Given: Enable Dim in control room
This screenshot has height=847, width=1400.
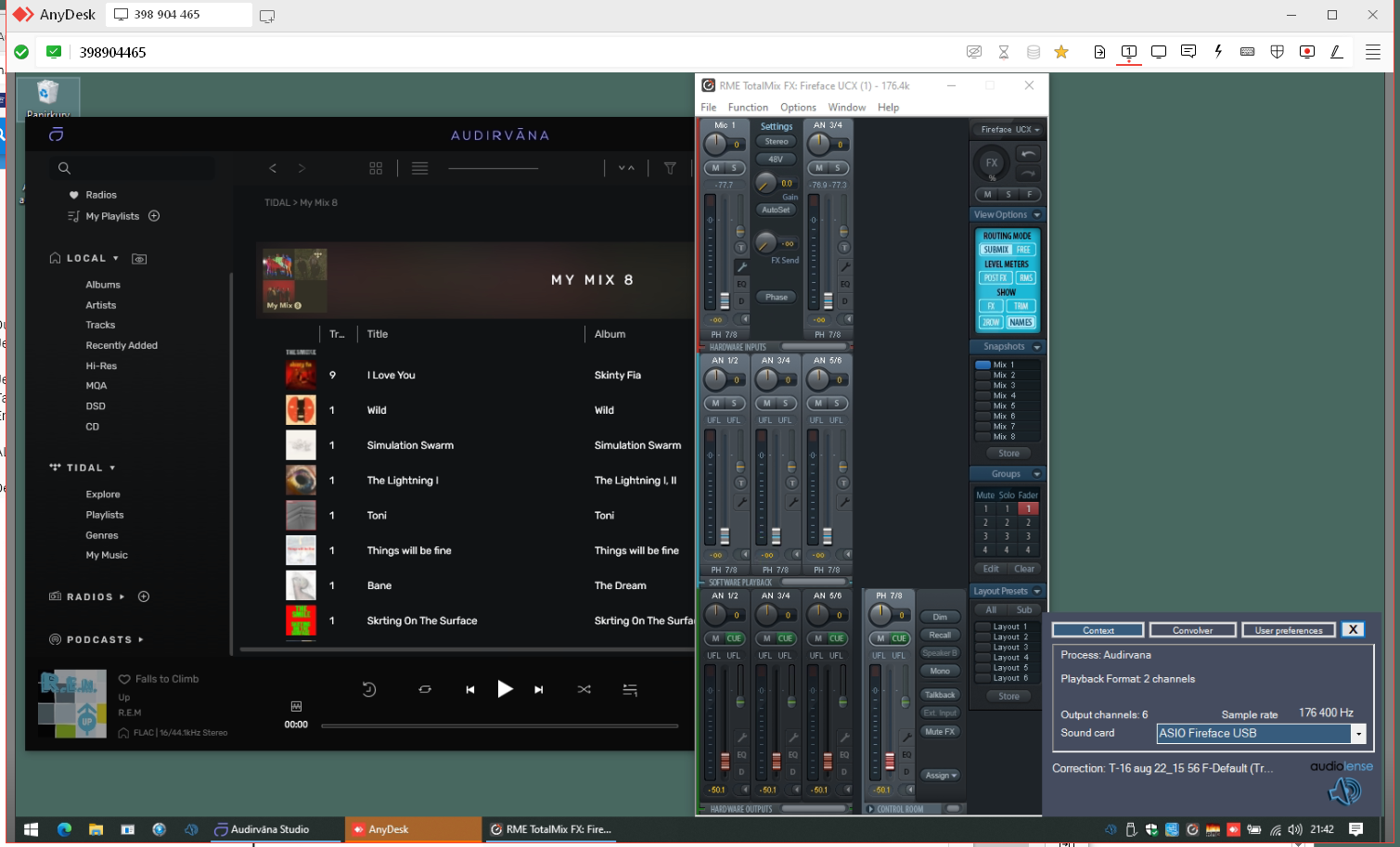Looking at the screenshot, I should pos(940,617).
